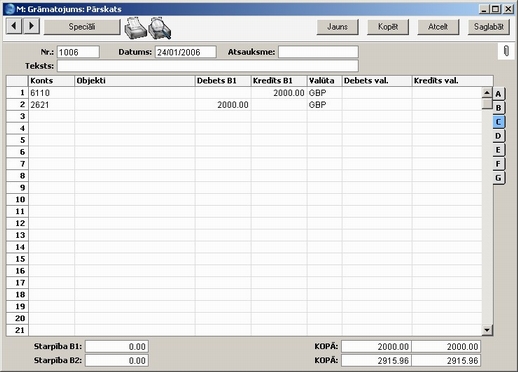Select account cell 2621 in row 2

[x=51, y=105]
